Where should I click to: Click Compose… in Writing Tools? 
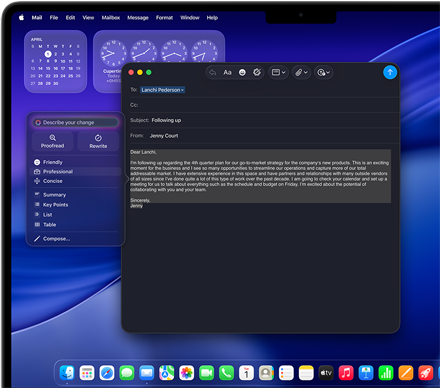pyautogui.click(x=76, y=239)
